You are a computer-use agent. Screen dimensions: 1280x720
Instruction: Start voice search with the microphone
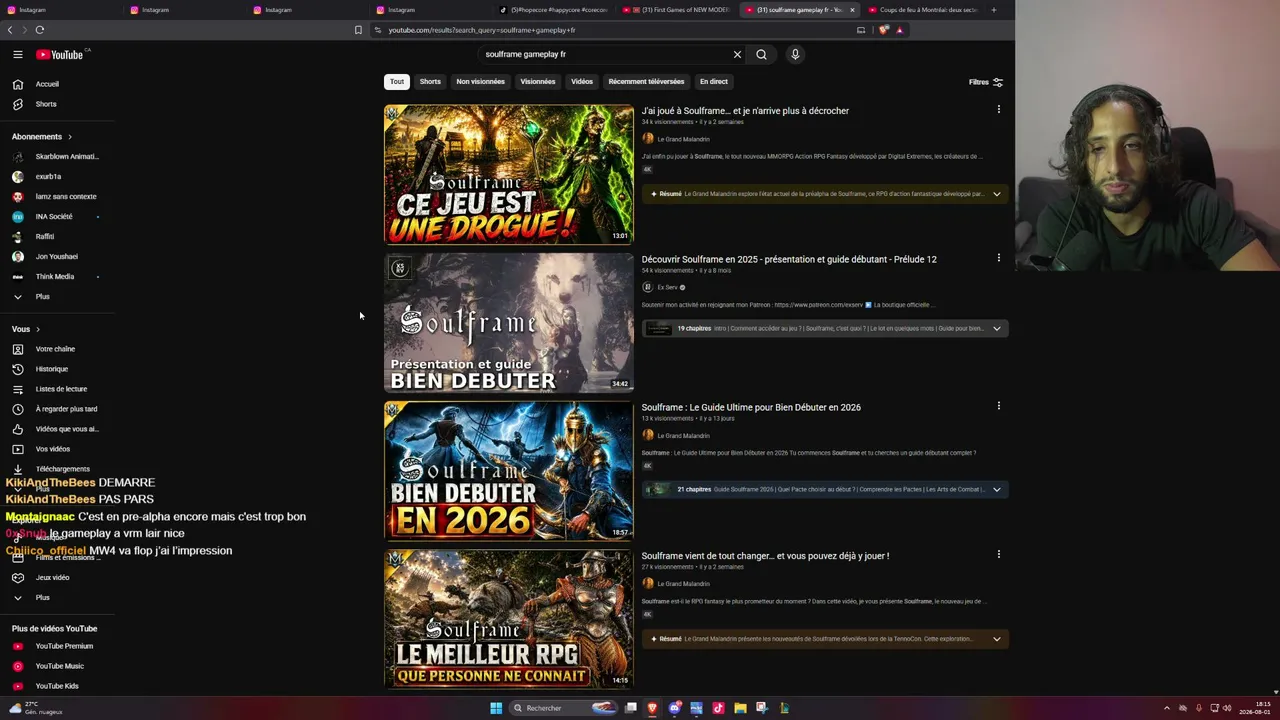tap(795, 54)
